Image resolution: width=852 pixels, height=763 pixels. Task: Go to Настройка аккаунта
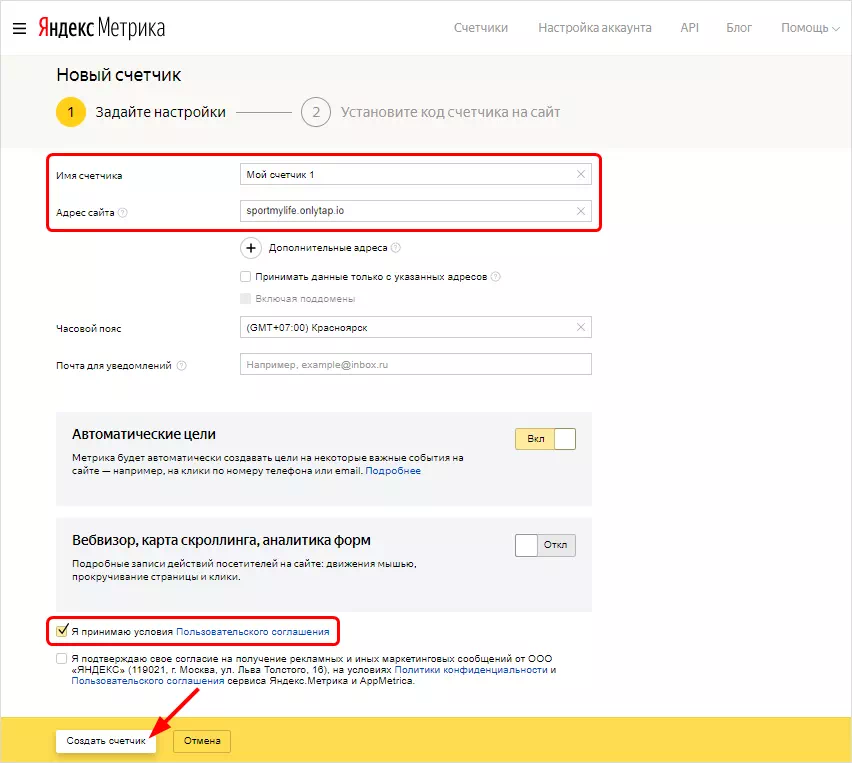point(594,28)
